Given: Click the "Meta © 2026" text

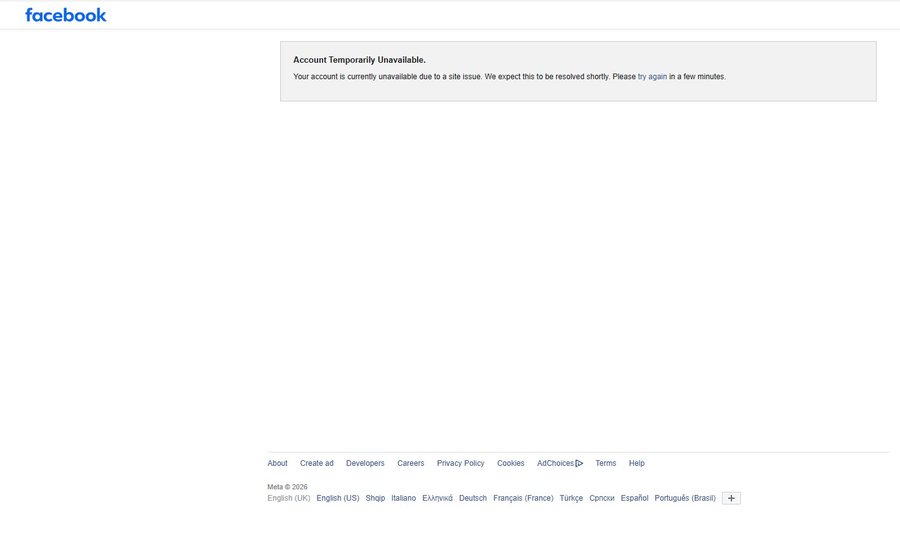Looking at the screenshot, I should click(287, 487).
